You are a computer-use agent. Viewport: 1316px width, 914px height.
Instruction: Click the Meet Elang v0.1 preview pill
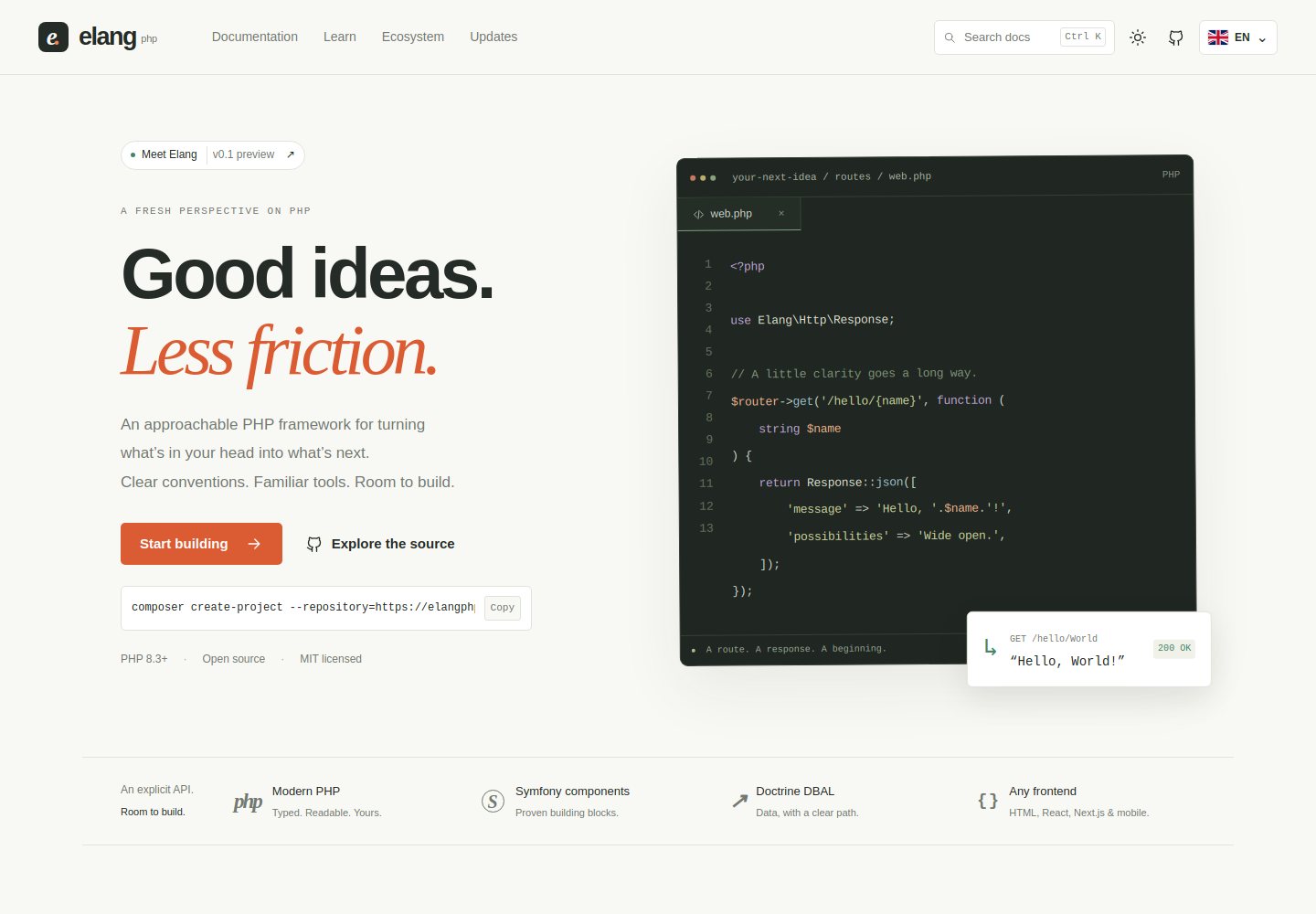(213, 154)
